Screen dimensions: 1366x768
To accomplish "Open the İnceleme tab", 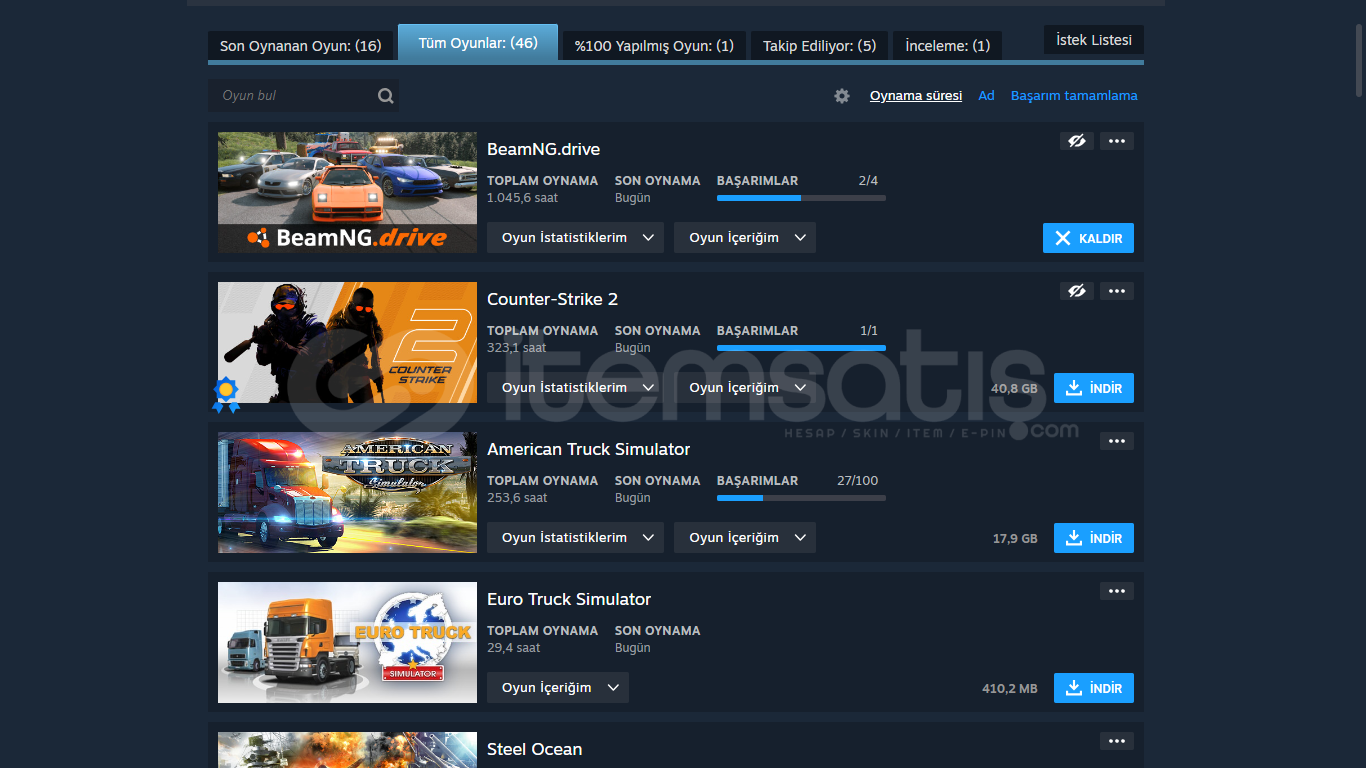I will point(947,46).
